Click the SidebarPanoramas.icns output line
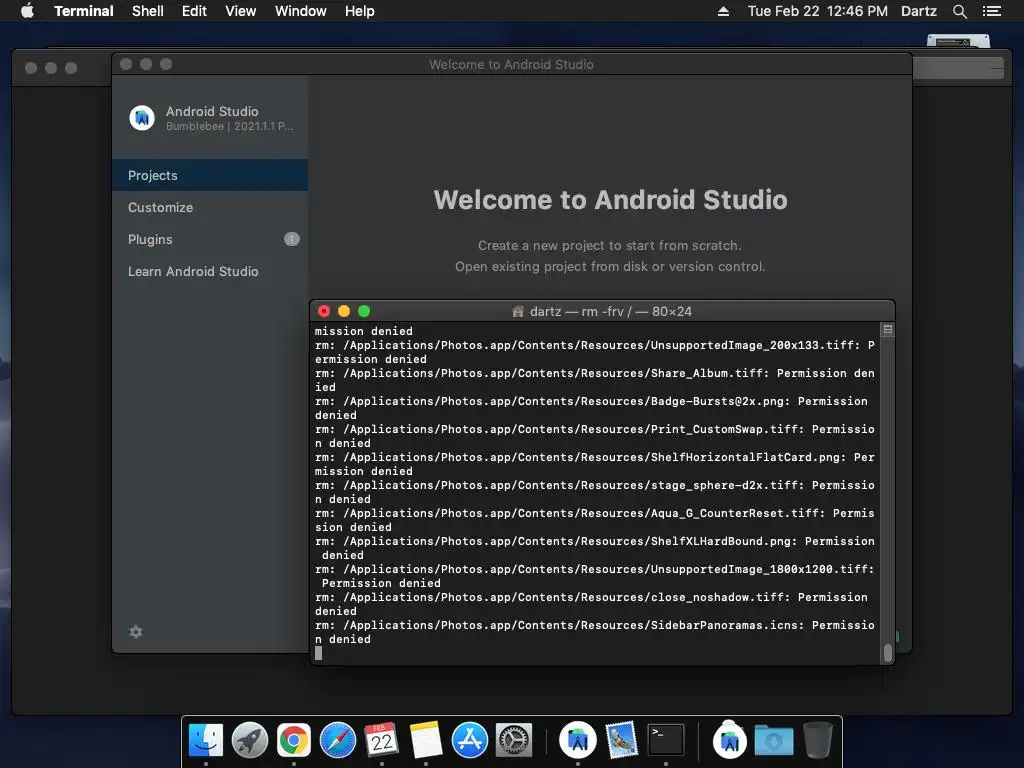Image resolution: width=1024 pixels, height=768 pixels. 594,632
